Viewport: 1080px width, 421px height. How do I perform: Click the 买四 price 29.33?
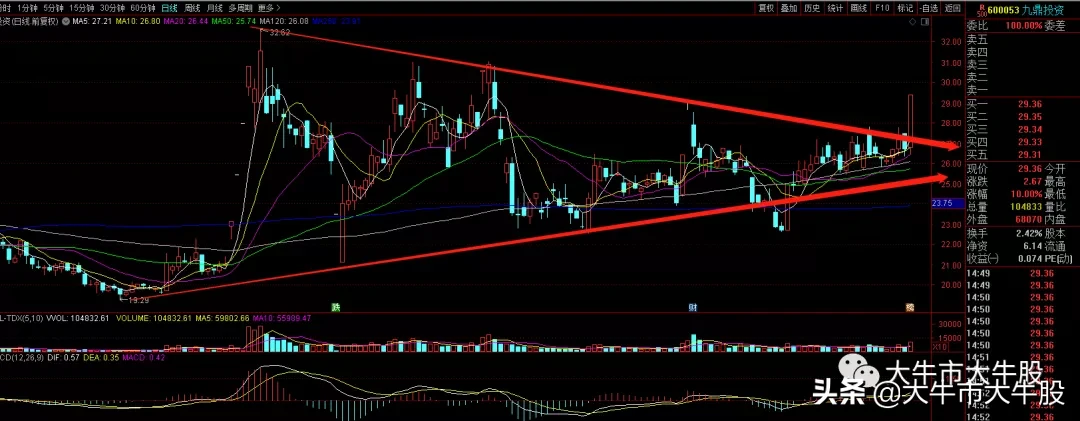pyautogui.click(x=1031, y=141)
